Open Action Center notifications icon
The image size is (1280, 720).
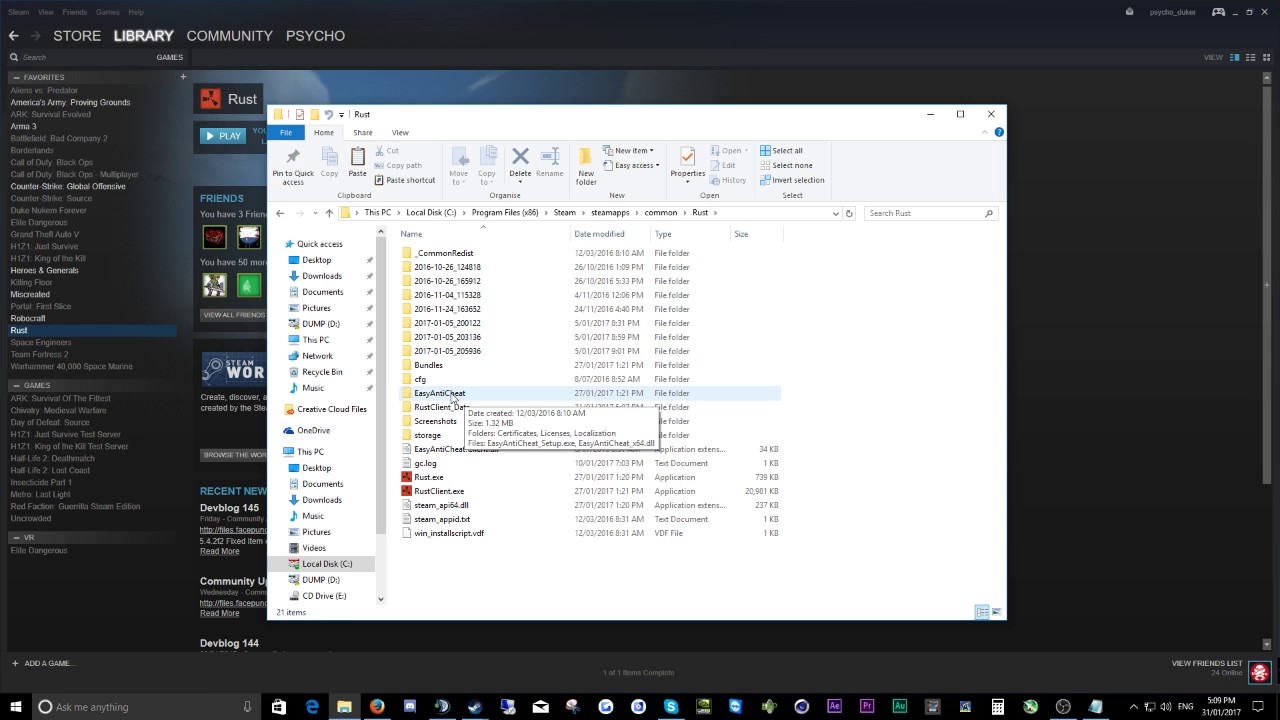tap(1258, 707)
